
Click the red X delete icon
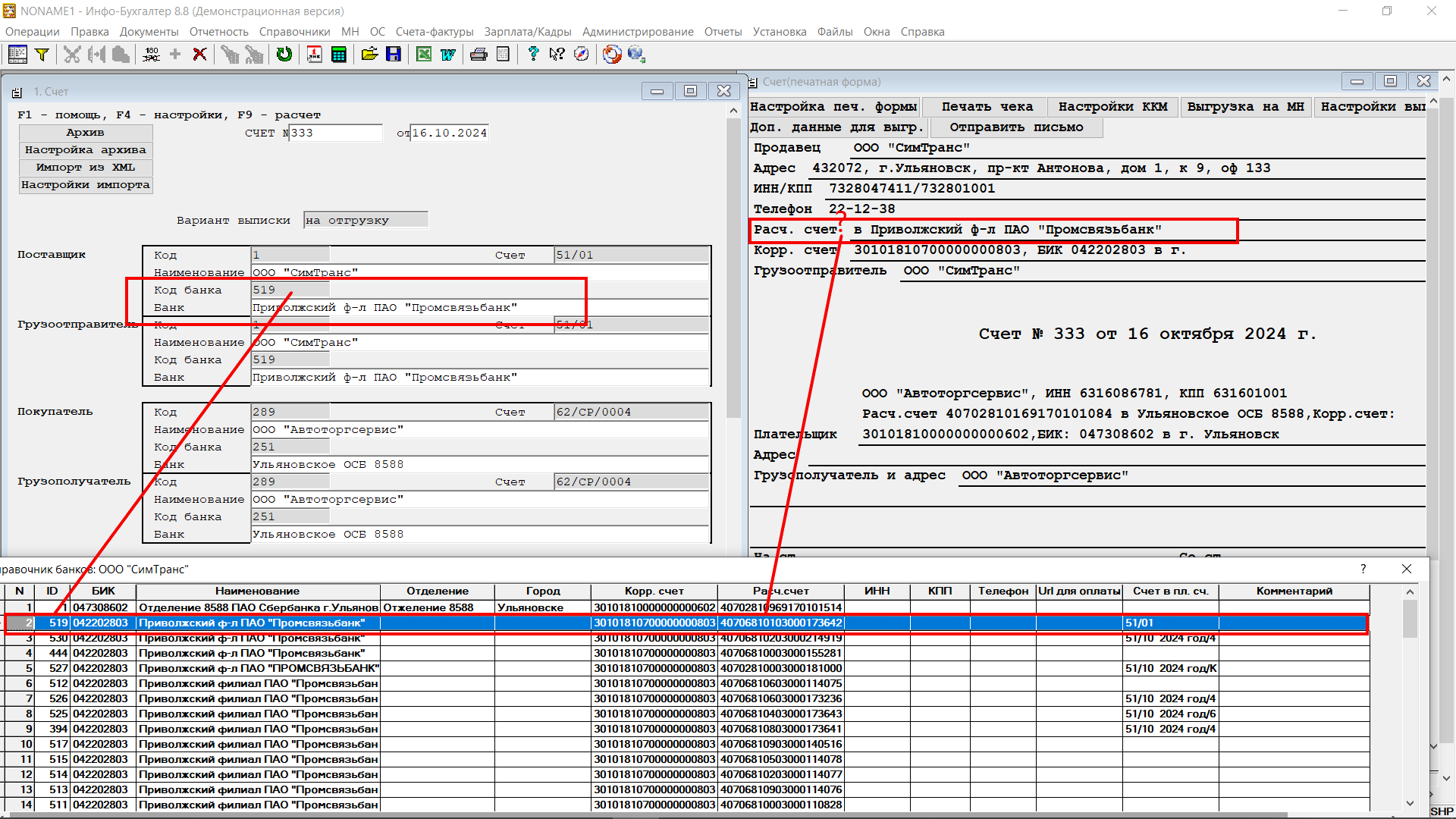pos(199,54)
